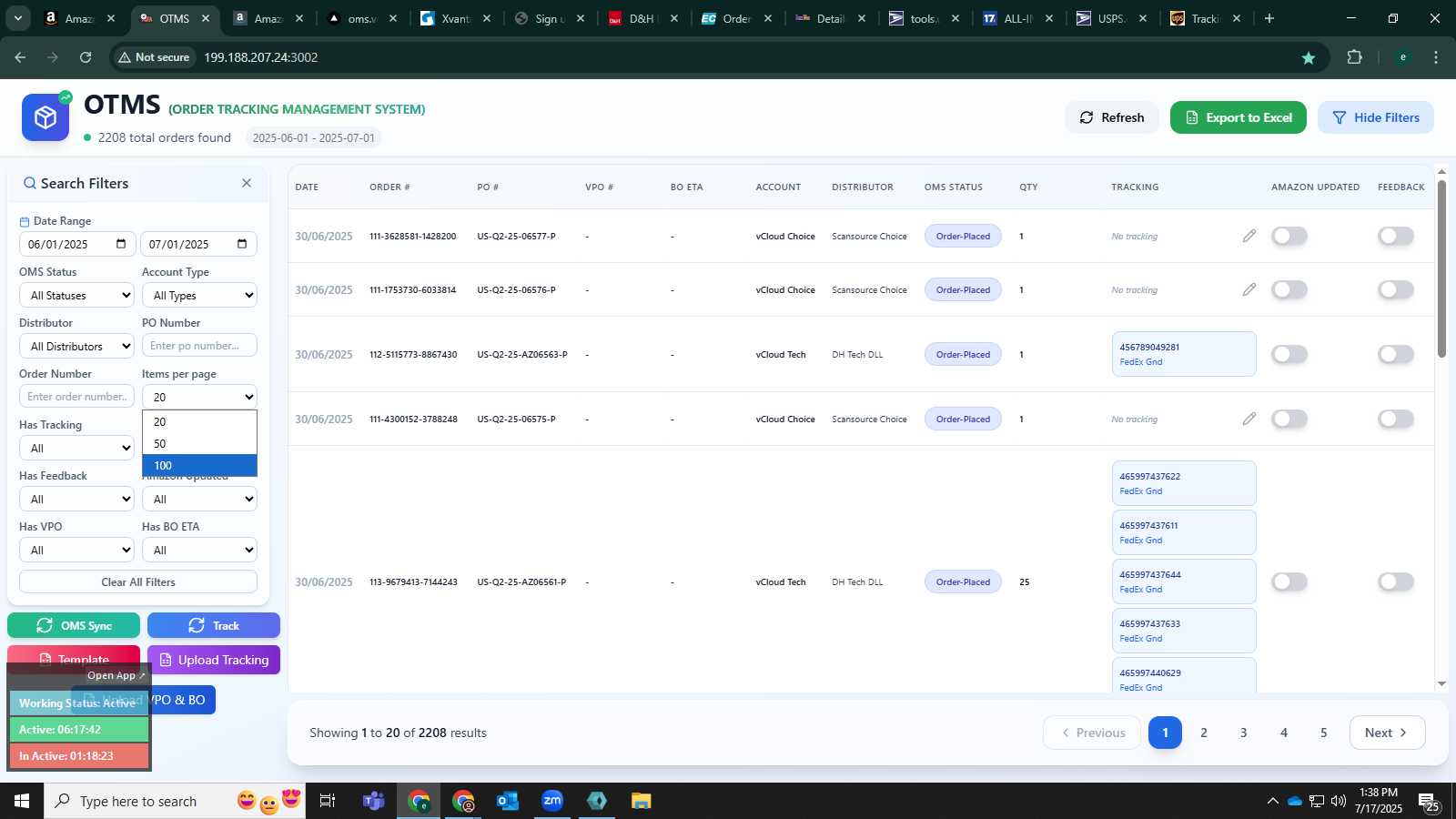This screenshot has height=819, width=1456.
Task: Click the browser reload icon
Action: 86,57
